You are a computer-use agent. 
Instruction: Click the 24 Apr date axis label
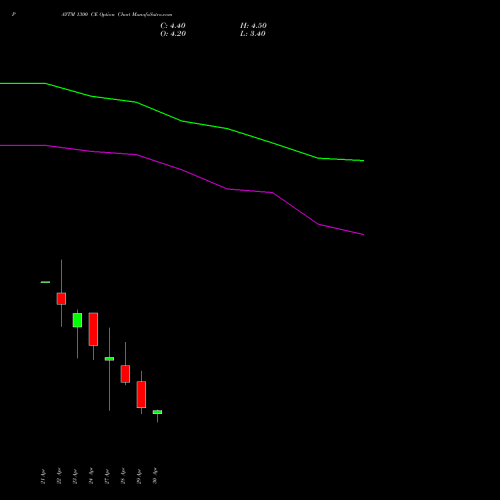(91, 476)
